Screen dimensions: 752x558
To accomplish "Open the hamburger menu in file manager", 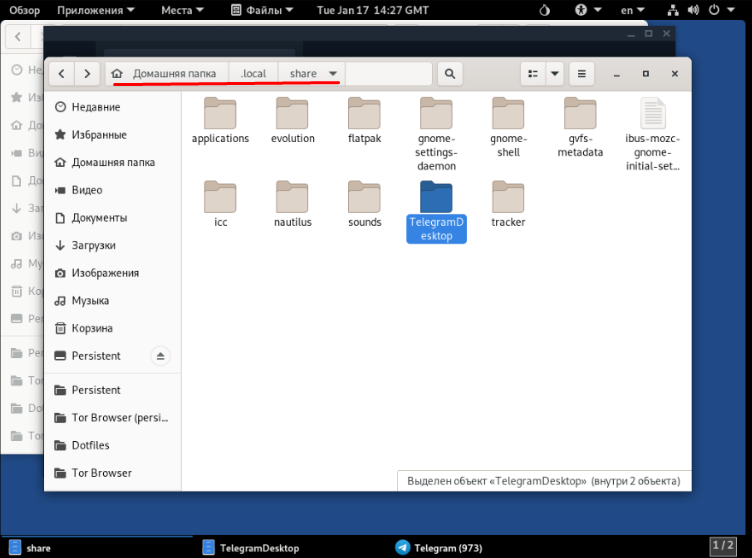I will [x=582, y=74].
